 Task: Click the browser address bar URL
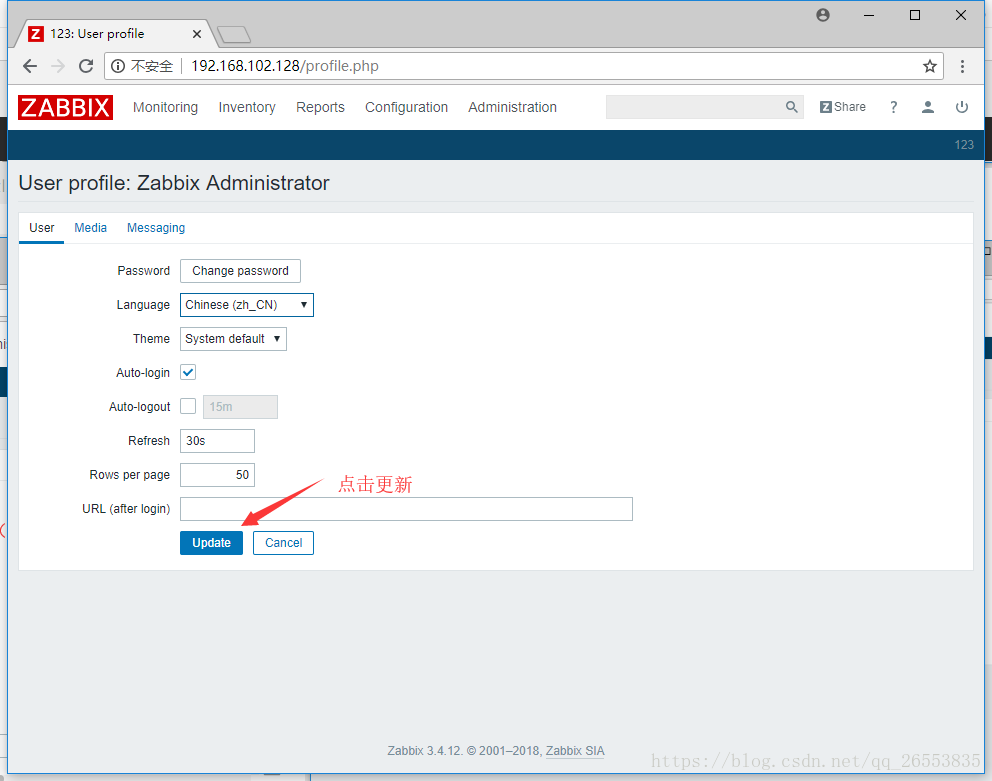point(285,66)
